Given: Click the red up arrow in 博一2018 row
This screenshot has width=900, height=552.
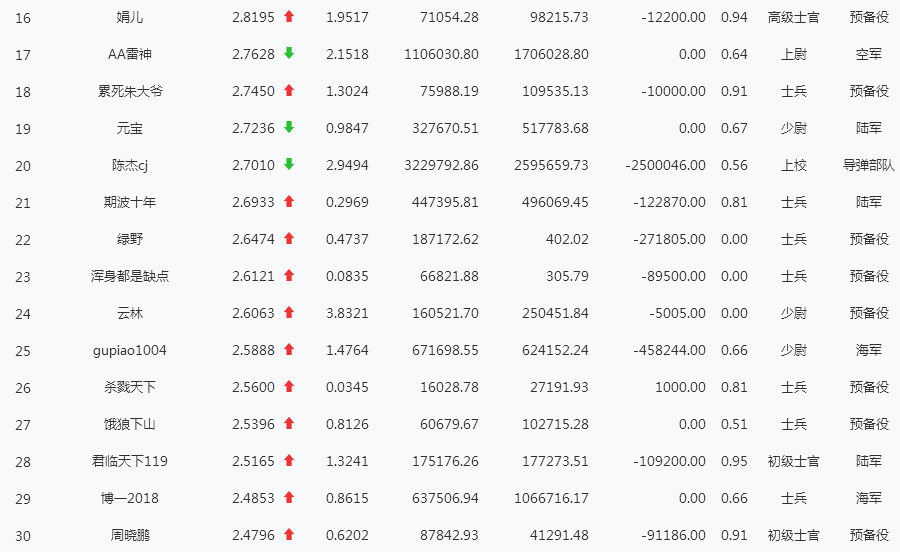Looking at the screenshot, I should click(x=289, y=497).
